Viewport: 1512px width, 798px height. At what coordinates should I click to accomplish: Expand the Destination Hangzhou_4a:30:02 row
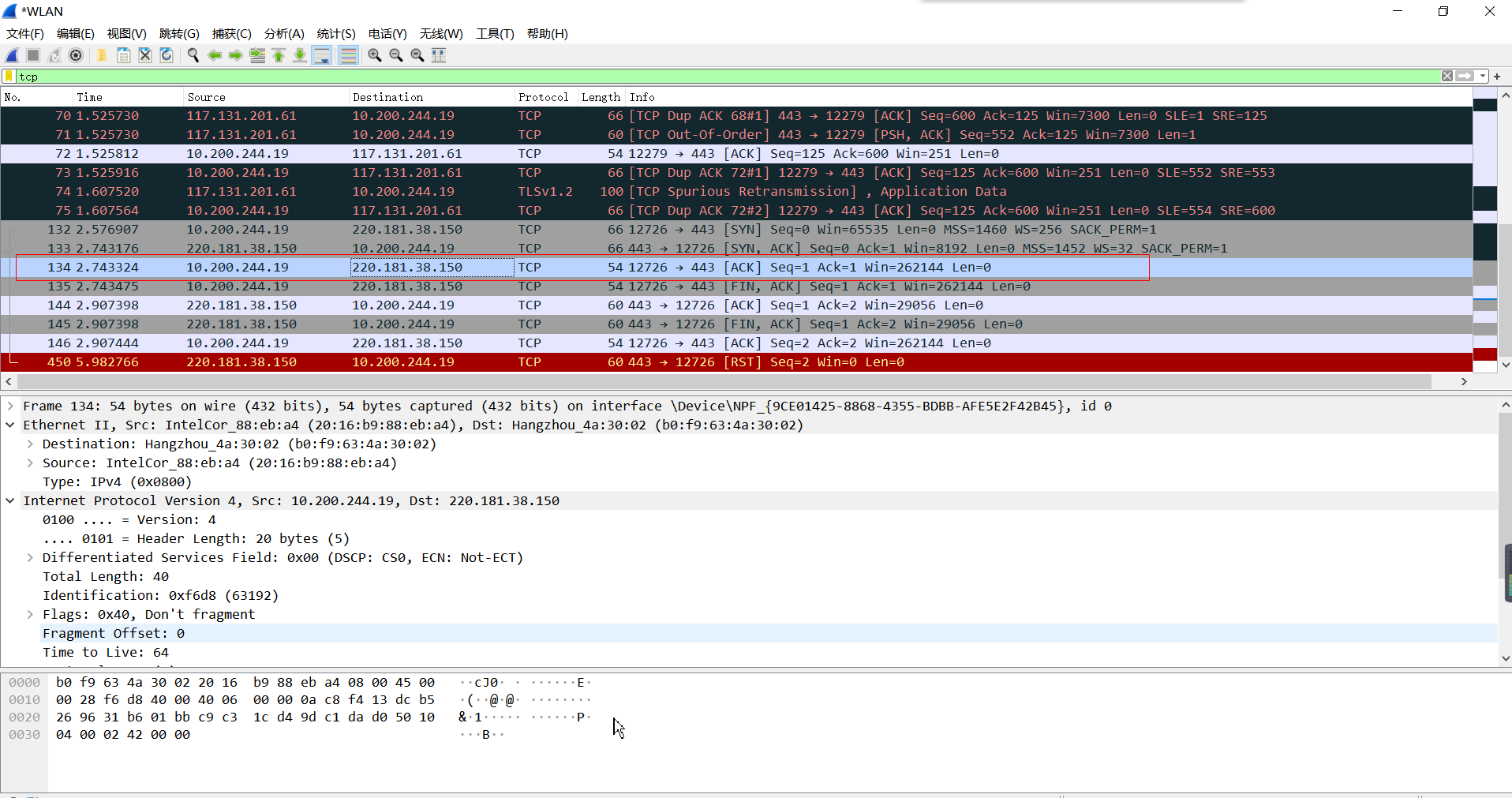tap(30, 444)
